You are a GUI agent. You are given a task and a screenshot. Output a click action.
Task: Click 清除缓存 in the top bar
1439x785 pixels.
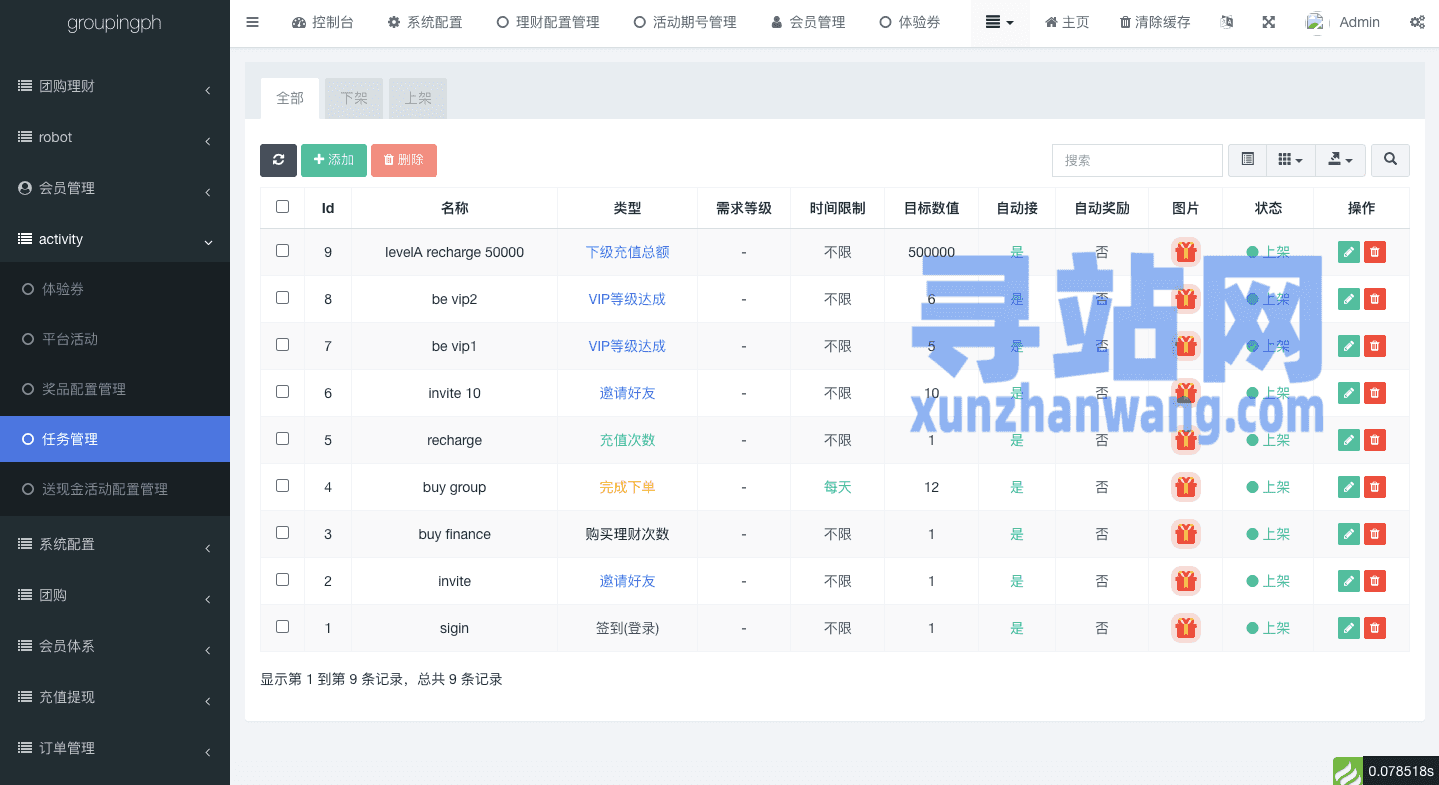(1155, 22)
